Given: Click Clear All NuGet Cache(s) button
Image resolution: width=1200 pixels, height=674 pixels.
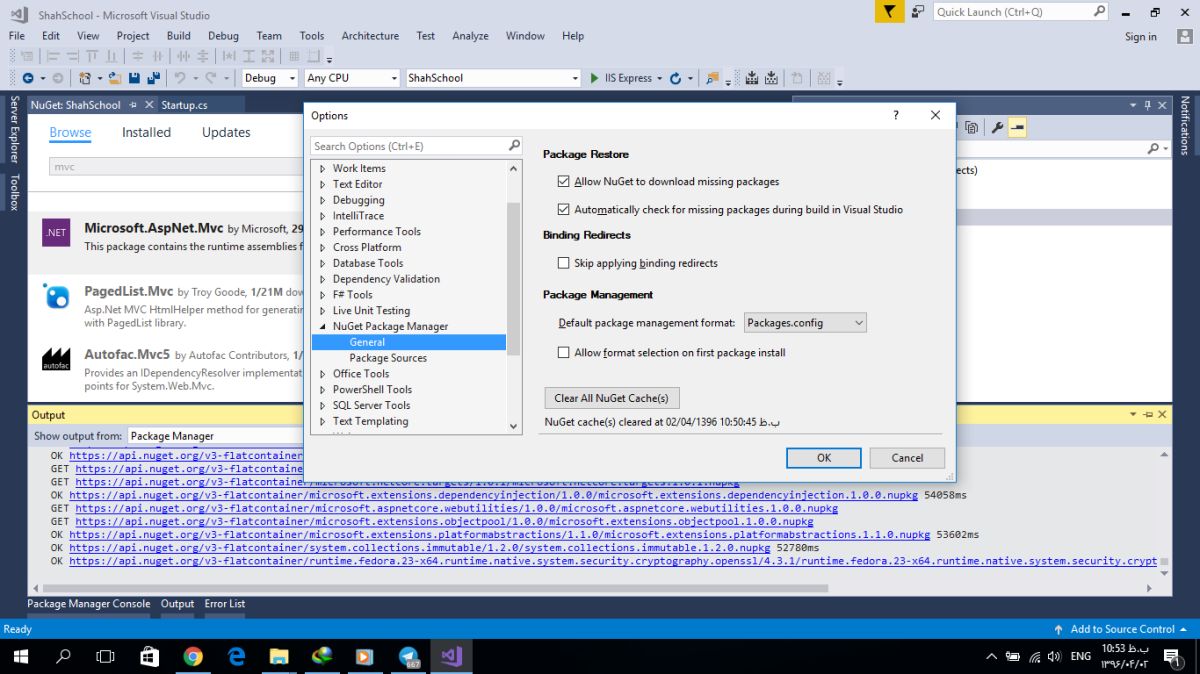Looking at the screenshot, I should [x=612, y=398].
